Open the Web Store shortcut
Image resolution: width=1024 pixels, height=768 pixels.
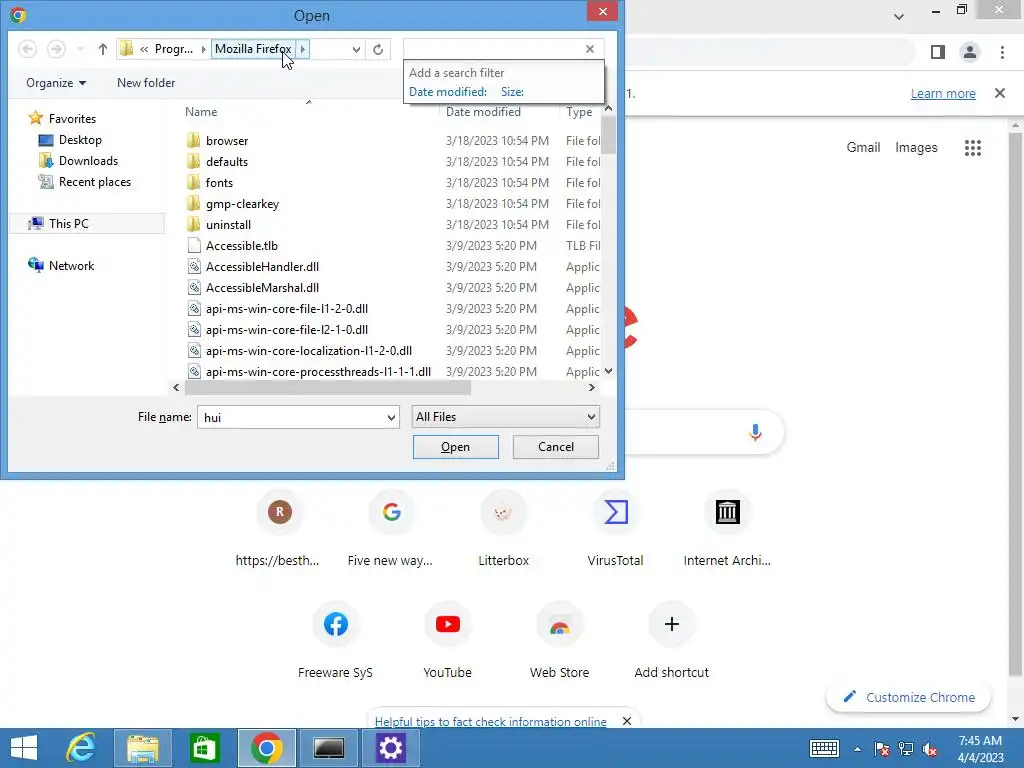(x=559, y=641)
